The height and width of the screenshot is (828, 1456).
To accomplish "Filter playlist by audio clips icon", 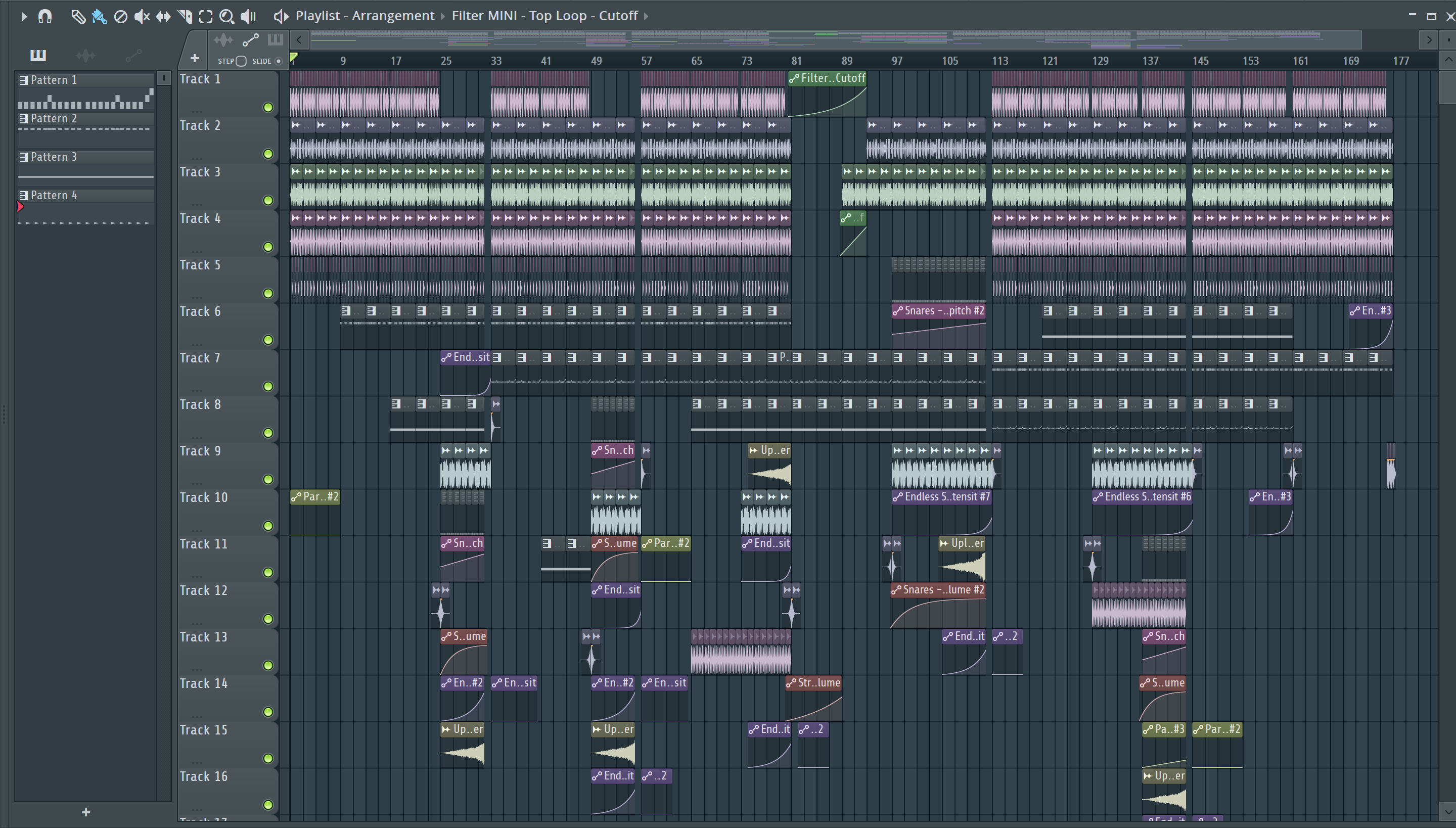I will point(223,40).
